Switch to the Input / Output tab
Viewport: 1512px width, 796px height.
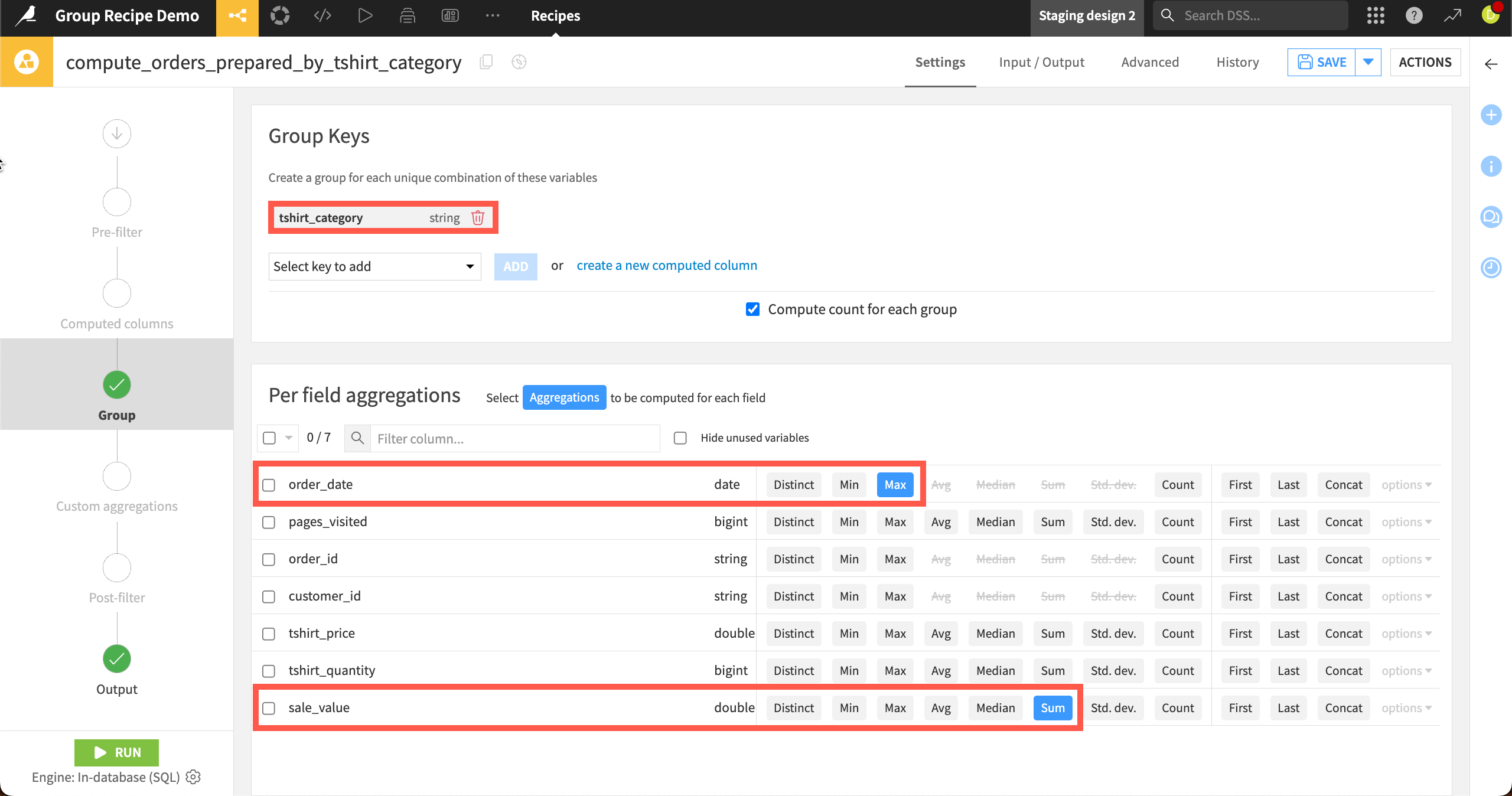[1042, 62]
